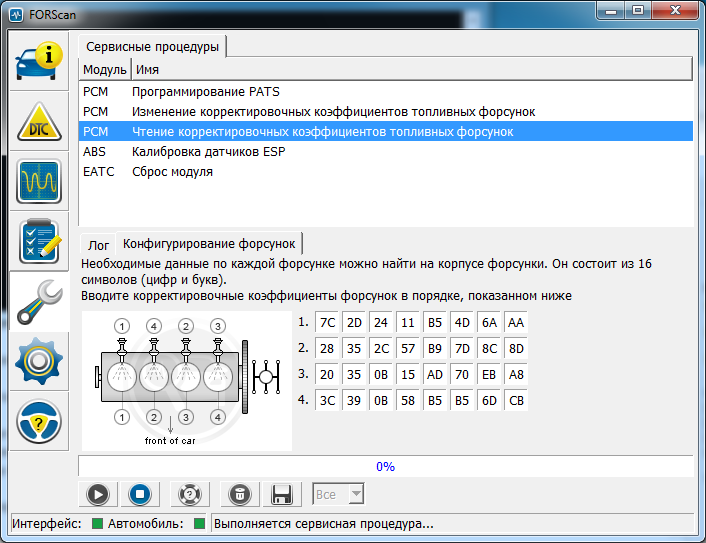706x543 pixels.
Task: Select the 'Сервисные процедуры' tab
Action: tap(152, 46)
